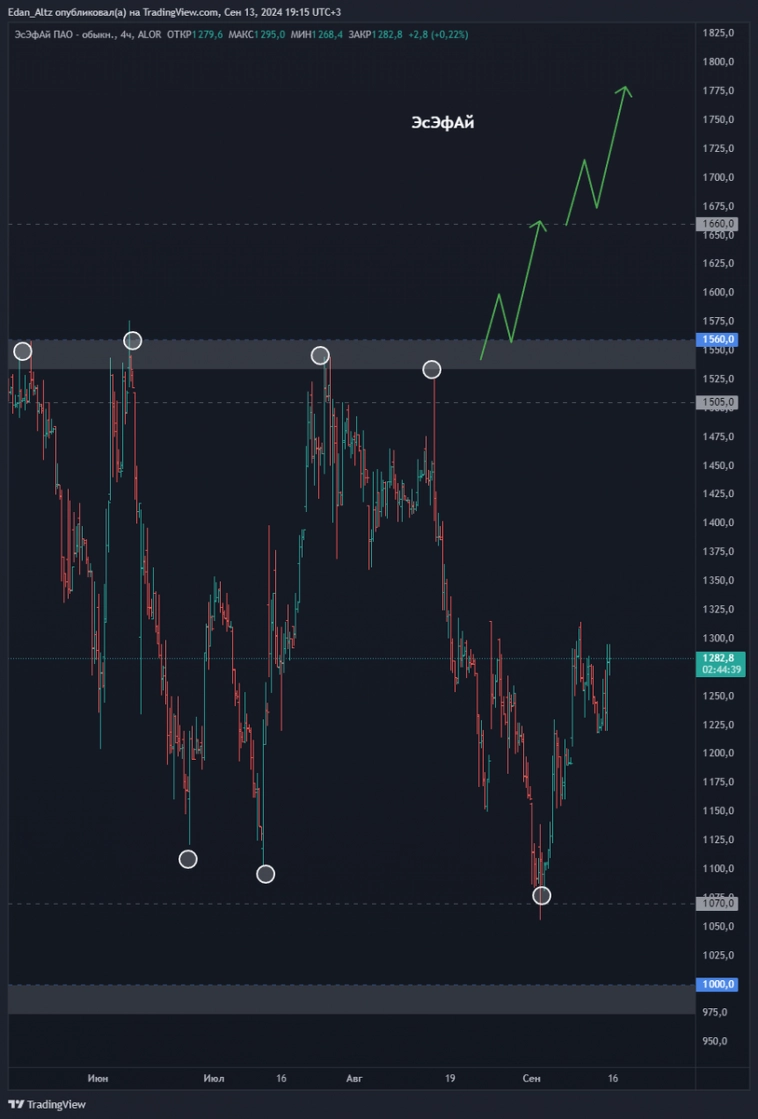
Task: Click the Авг label on the time axis
Action: (353, 1079)
